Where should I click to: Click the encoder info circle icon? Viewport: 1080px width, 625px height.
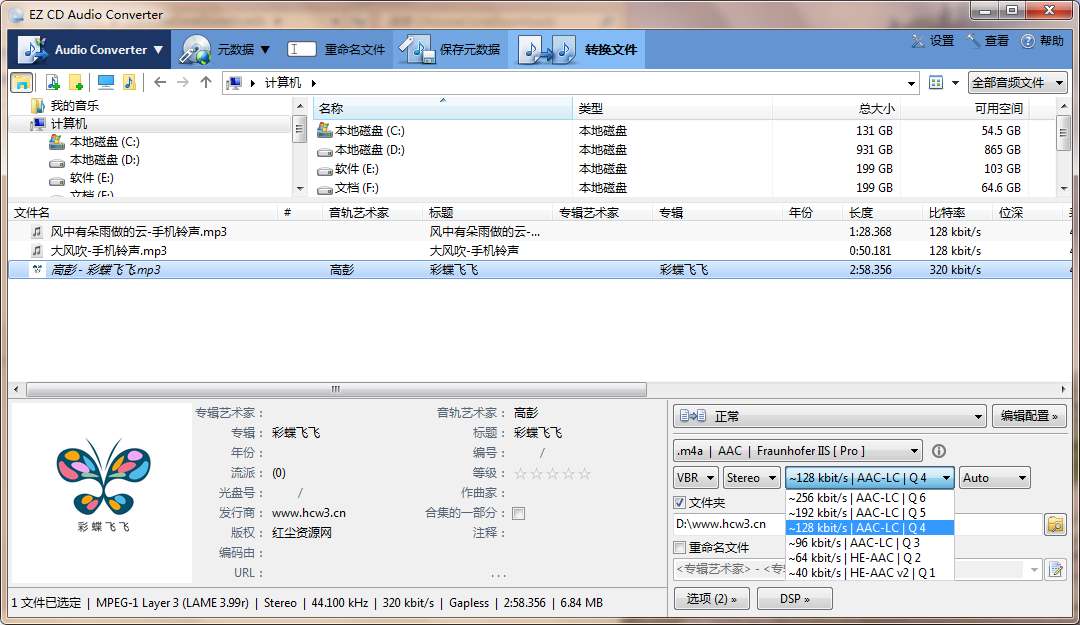[x=938, y=450]
